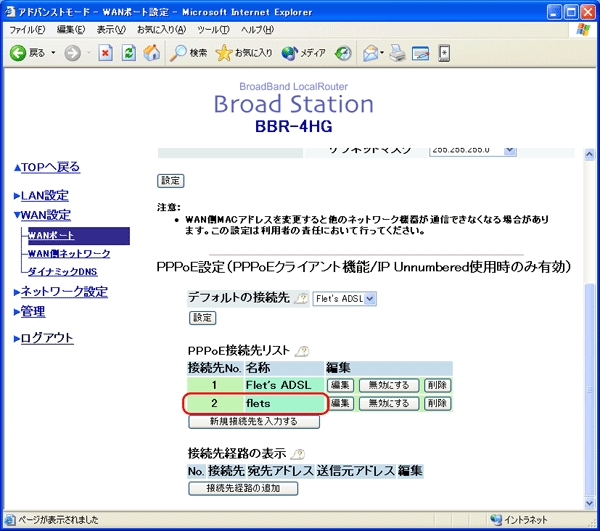Click the page vertical scrollbar thumb
This screenshot has height=531, width=600.
590,390
